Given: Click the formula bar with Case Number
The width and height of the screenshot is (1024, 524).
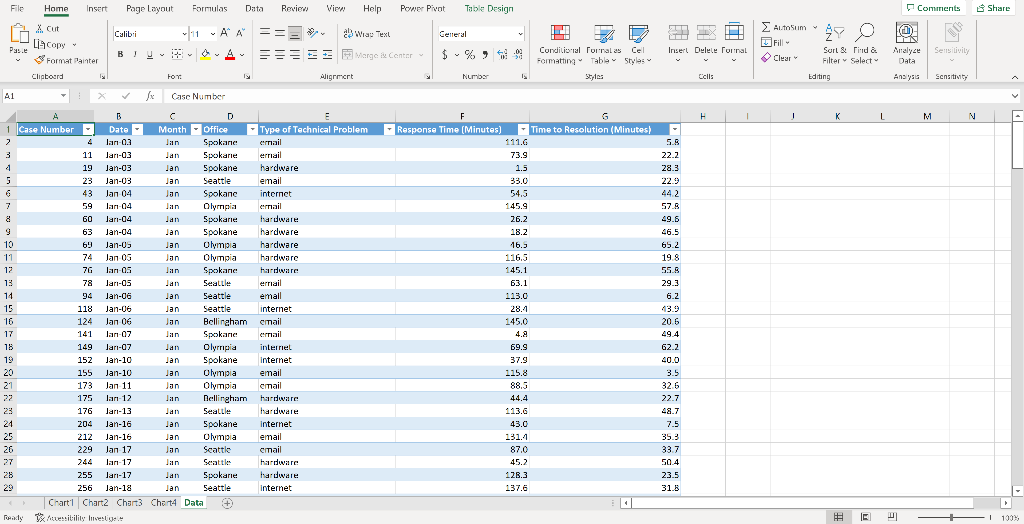Looking at the screenshot, I should [588, 96].
